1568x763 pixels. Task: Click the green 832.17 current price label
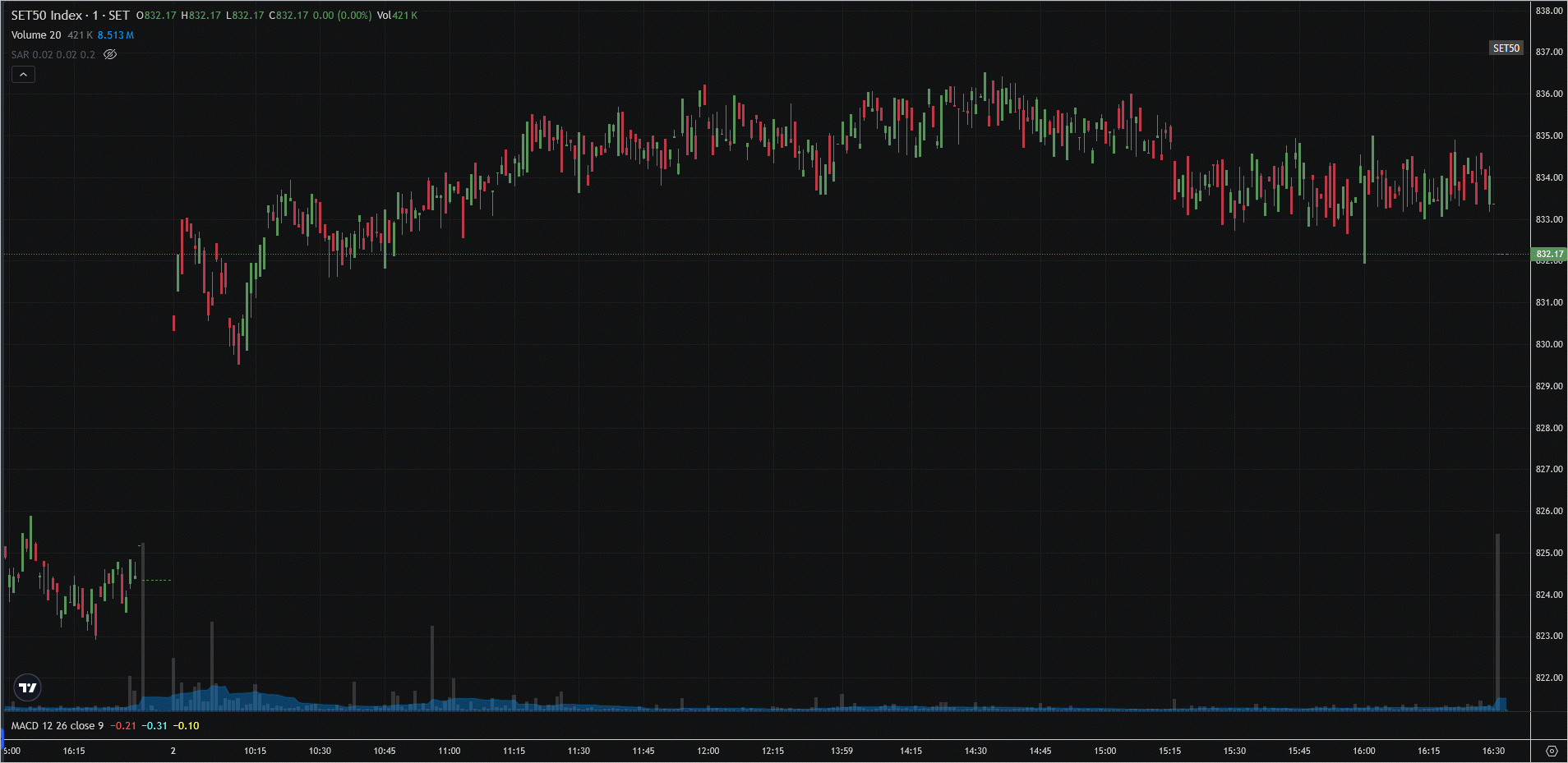pos(1549,254)
